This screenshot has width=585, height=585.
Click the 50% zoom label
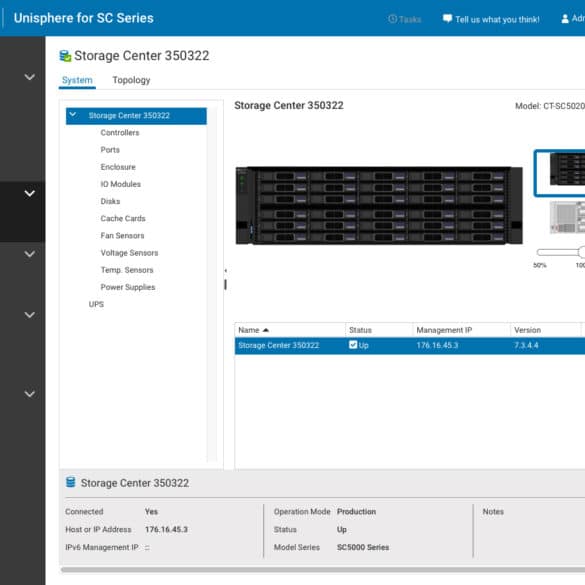point(539,265)
